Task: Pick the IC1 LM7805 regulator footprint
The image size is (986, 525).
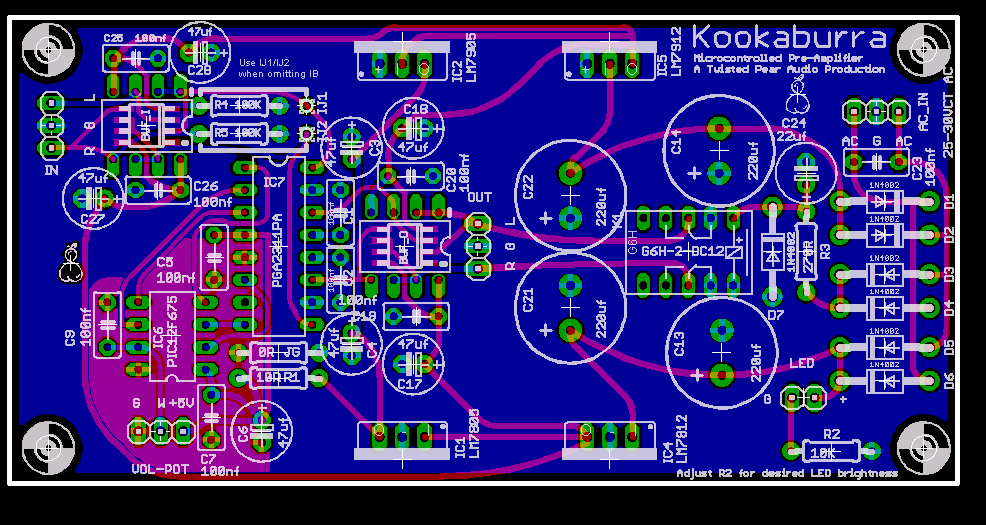Action: point(402,440)
